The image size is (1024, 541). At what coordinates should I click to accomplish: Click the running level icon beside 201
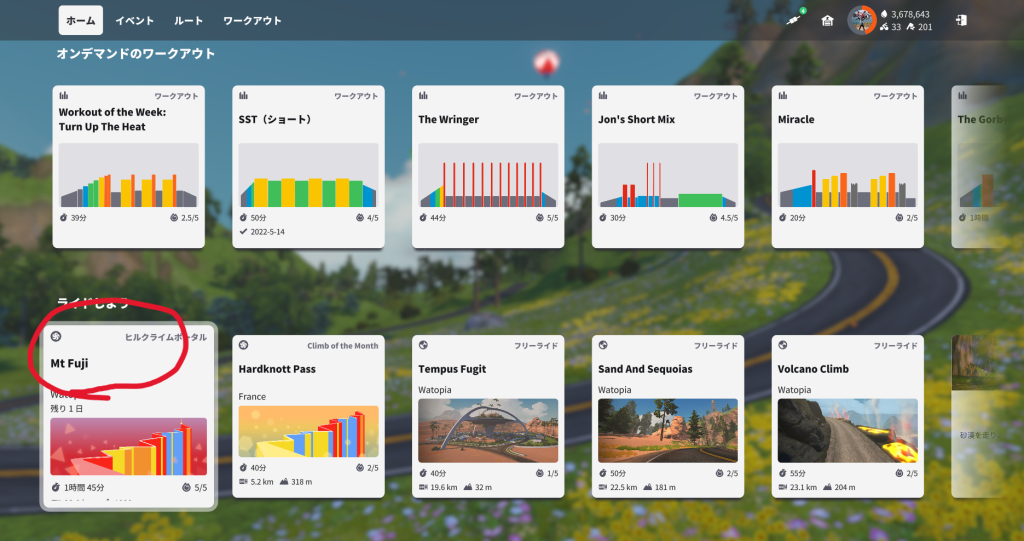pos(910,27)
